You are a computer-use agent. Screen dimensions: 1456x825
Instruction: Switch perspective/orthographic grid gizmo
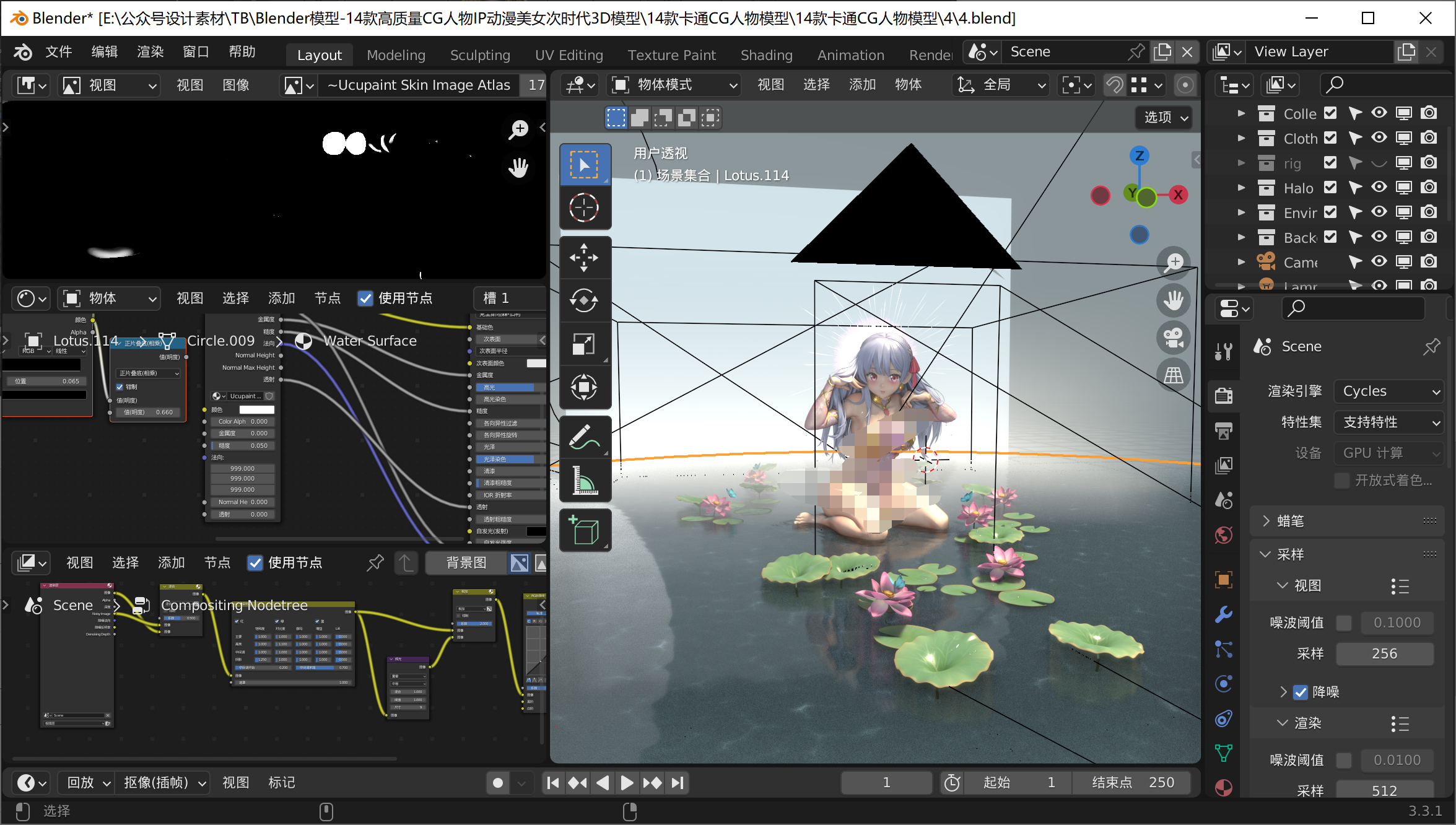click(1173, 375)
